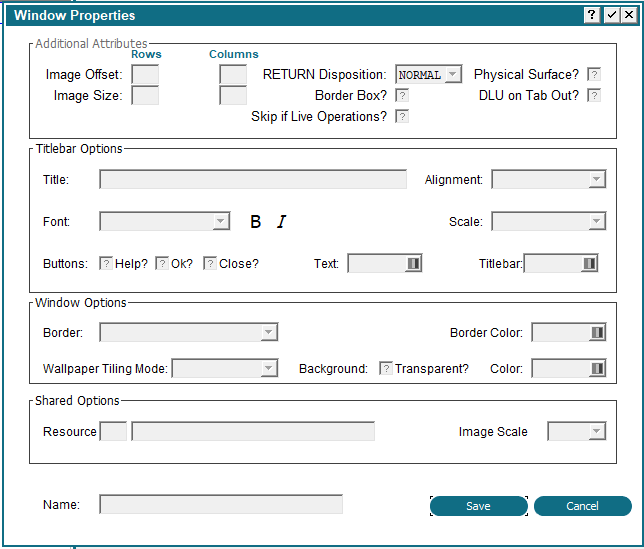Open Border style dropdown

click(189, 332)
